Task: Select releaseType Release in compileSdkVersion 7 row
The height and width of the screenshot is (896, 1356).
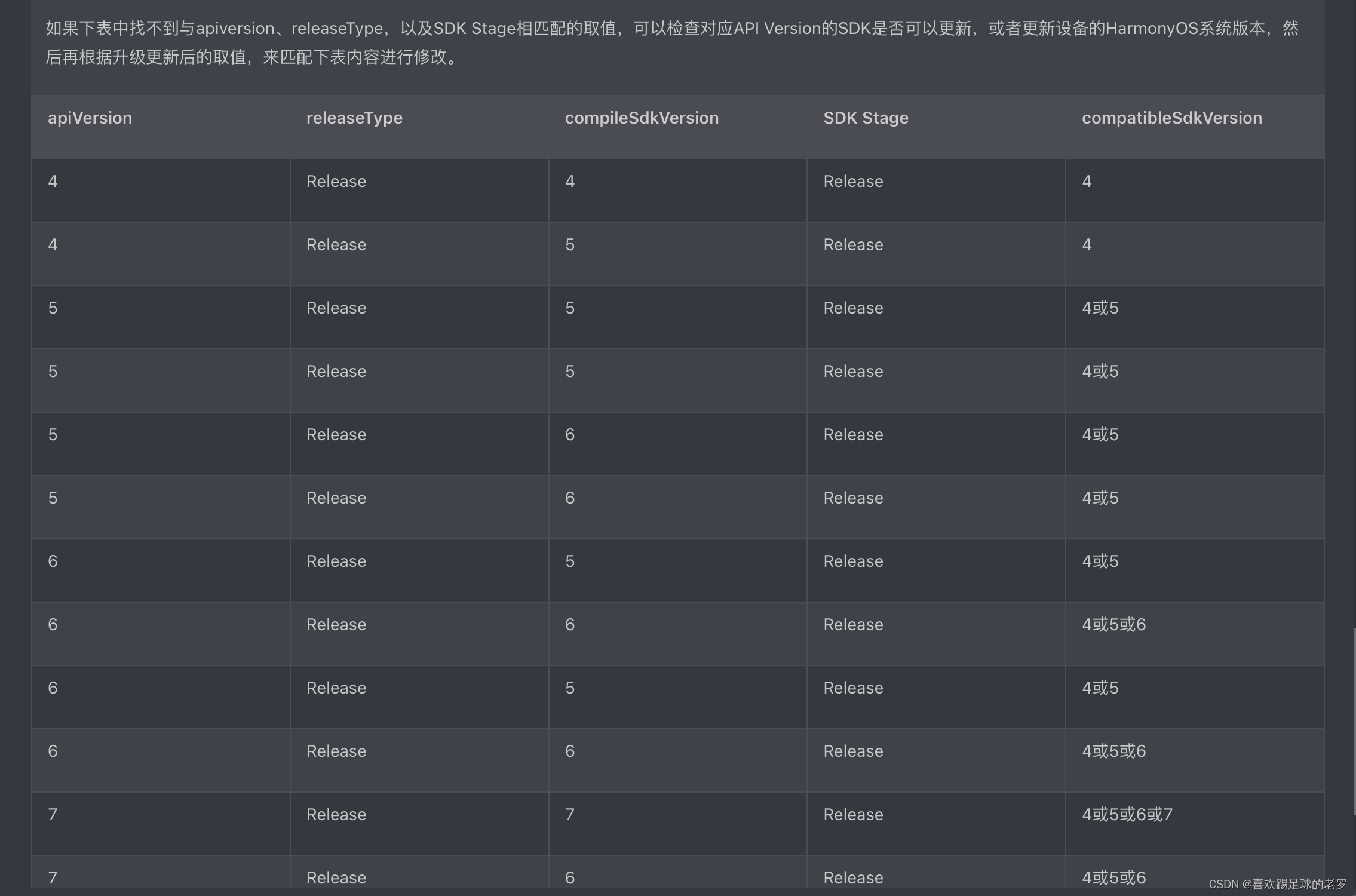Action: point(419,824)
